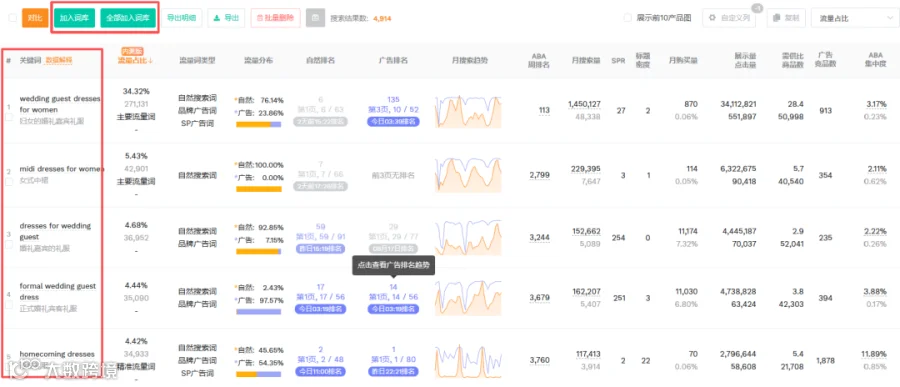The height and width of the screenshot is (387, 900).
Task: Enable 展示前10产品图 checkbox
Action: click(x=628, y=18)
